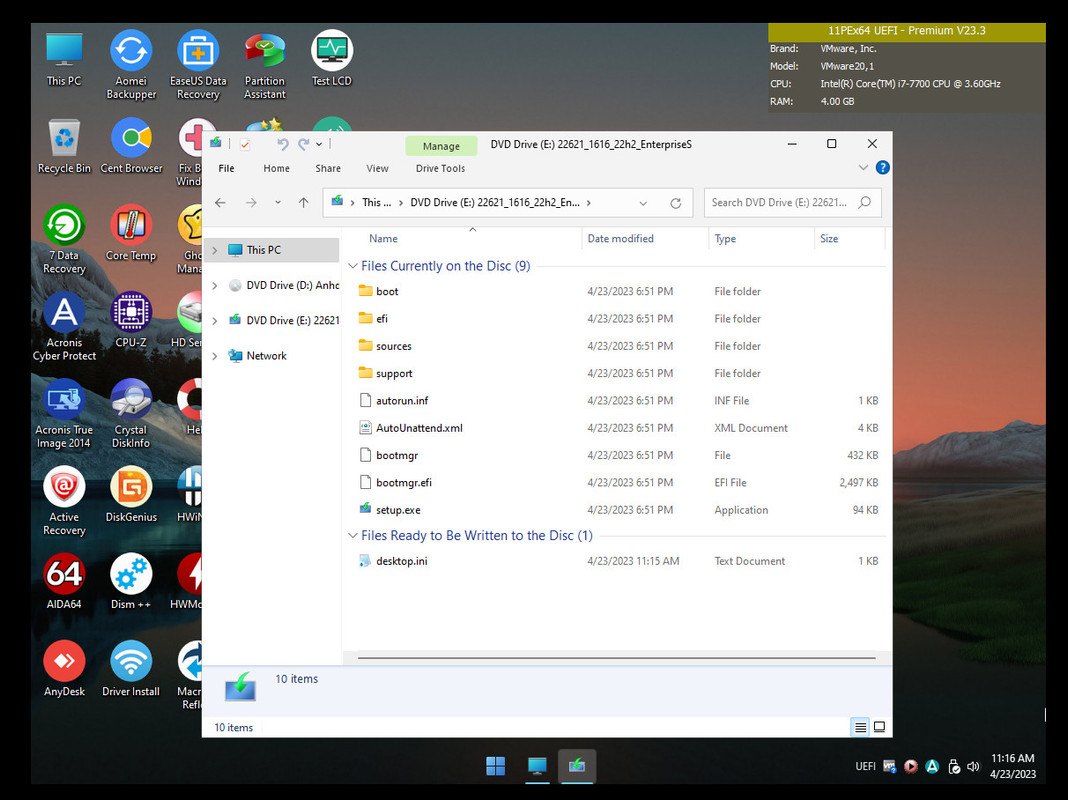The image size is (1068, 800).
Task: Collapse Files Currently on the Disc group
Action: [x=353, y=266]
